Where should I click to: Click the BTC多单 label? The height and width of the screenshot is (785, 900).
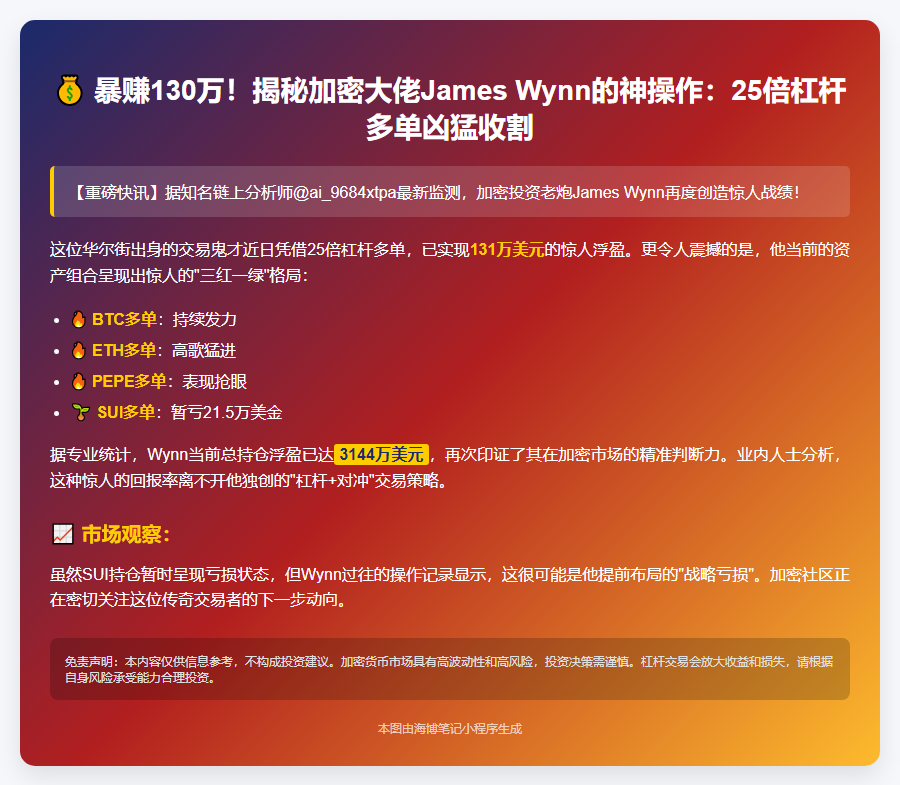(x=124, y=319)
